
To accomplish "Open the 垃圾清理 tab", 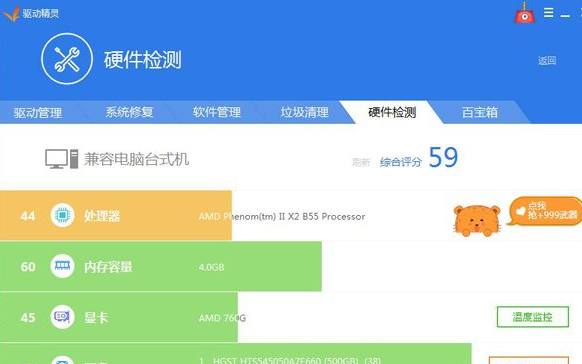I will 304,112.
